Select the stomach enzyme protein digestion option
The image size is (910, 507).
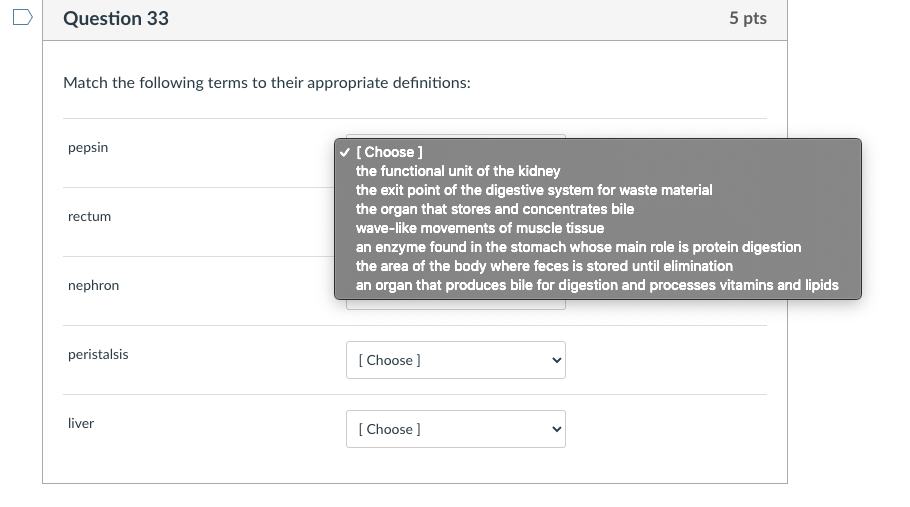pyautogui.click(x=578, y=247)
